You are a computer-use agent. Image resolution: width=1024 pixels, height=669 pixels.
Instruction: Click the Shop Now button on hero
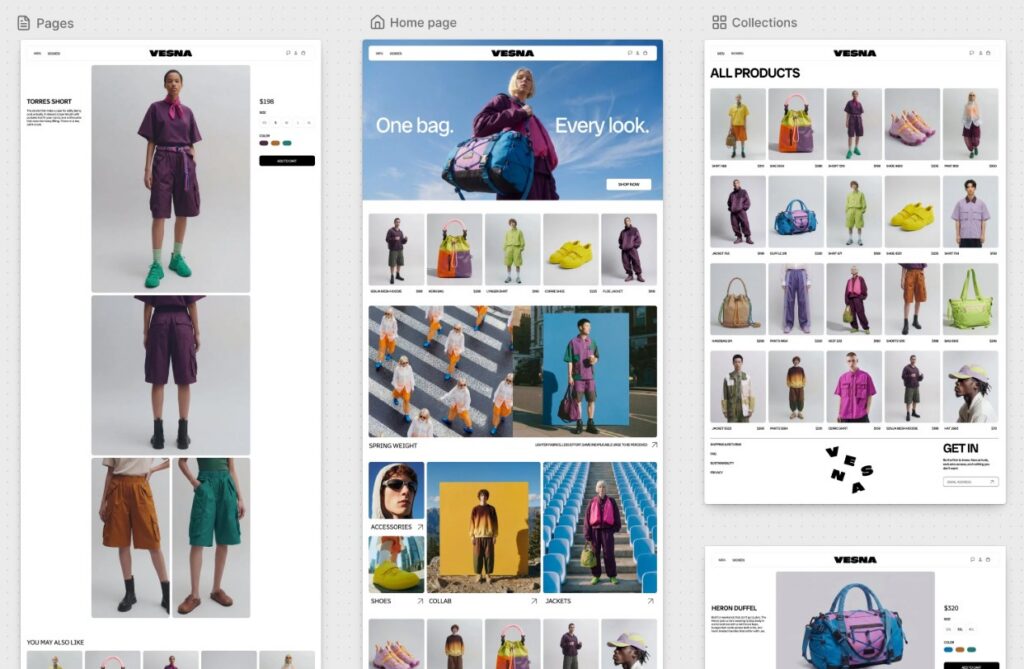pyautogui.click(x=628, y=184)
